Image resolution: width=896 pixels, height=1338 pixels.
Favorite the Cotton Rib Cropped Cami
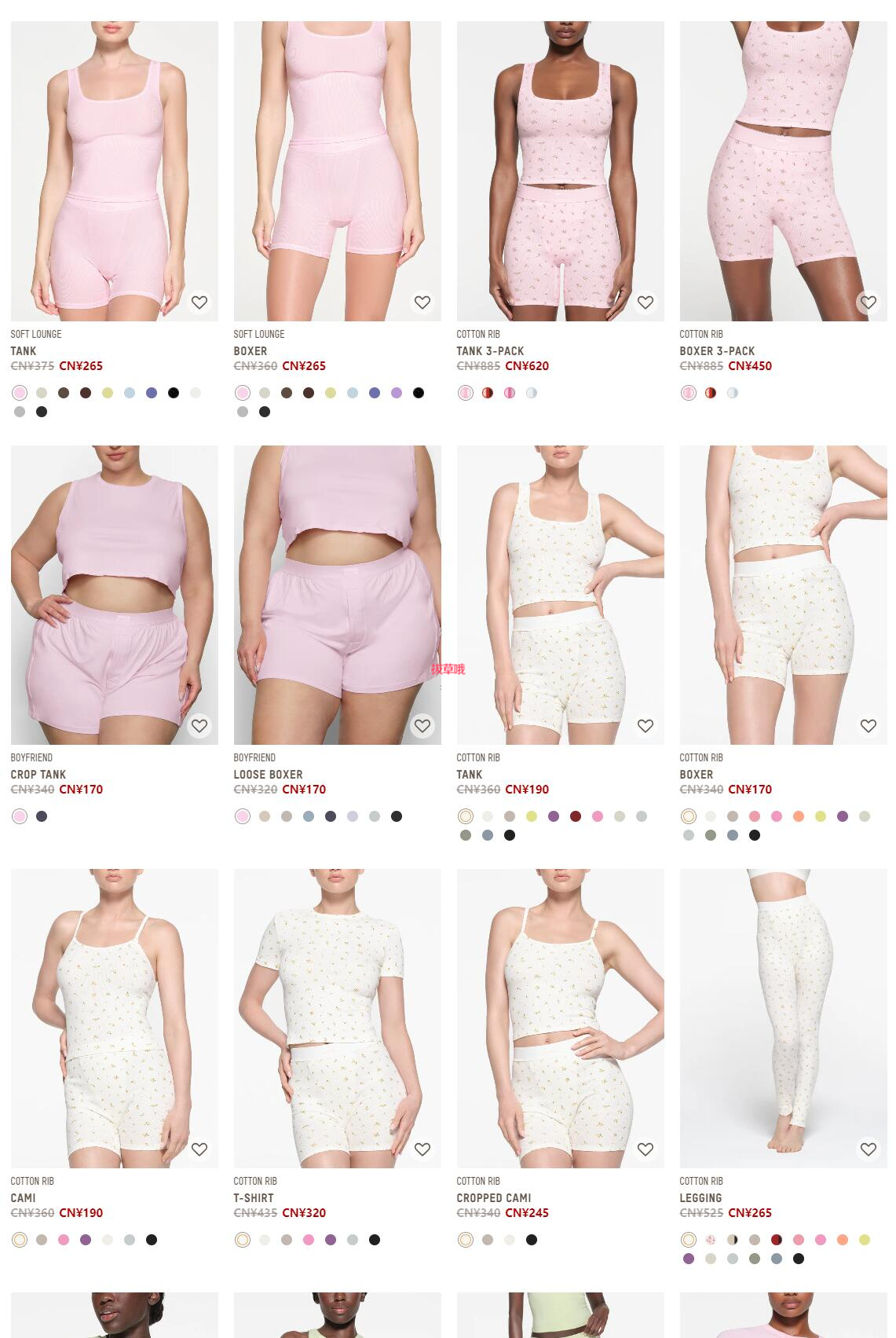pyautogui.click(x=645, y=1149)
